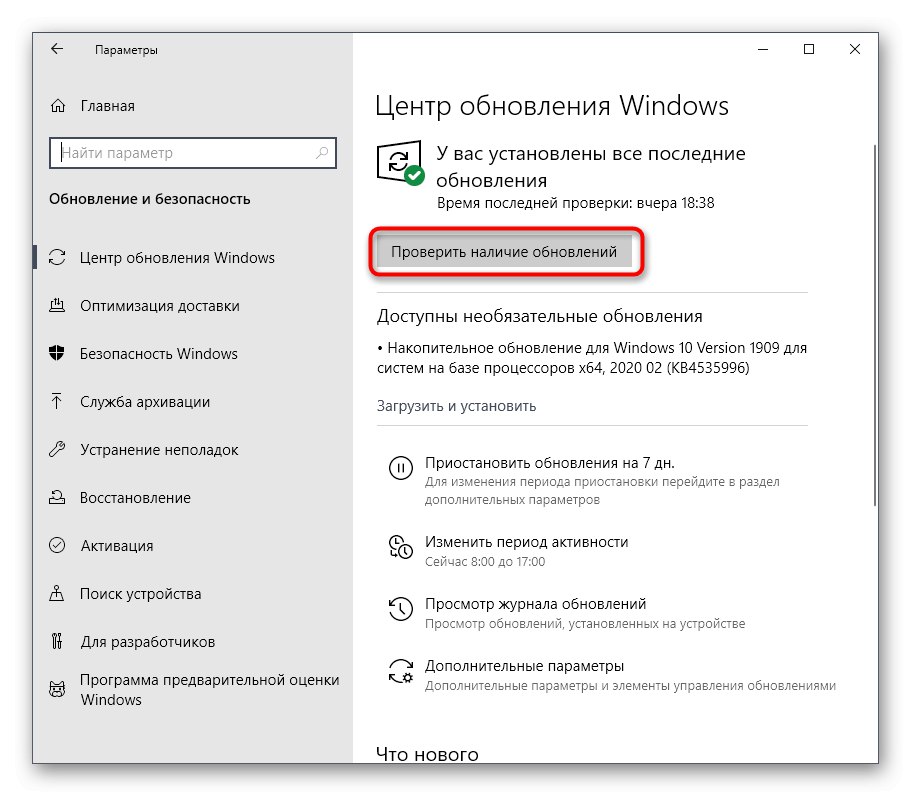The height and width of the screenshot is (796, 911).
Task: Click the Найти параметр search field
Action: click(x=192, y=153)
